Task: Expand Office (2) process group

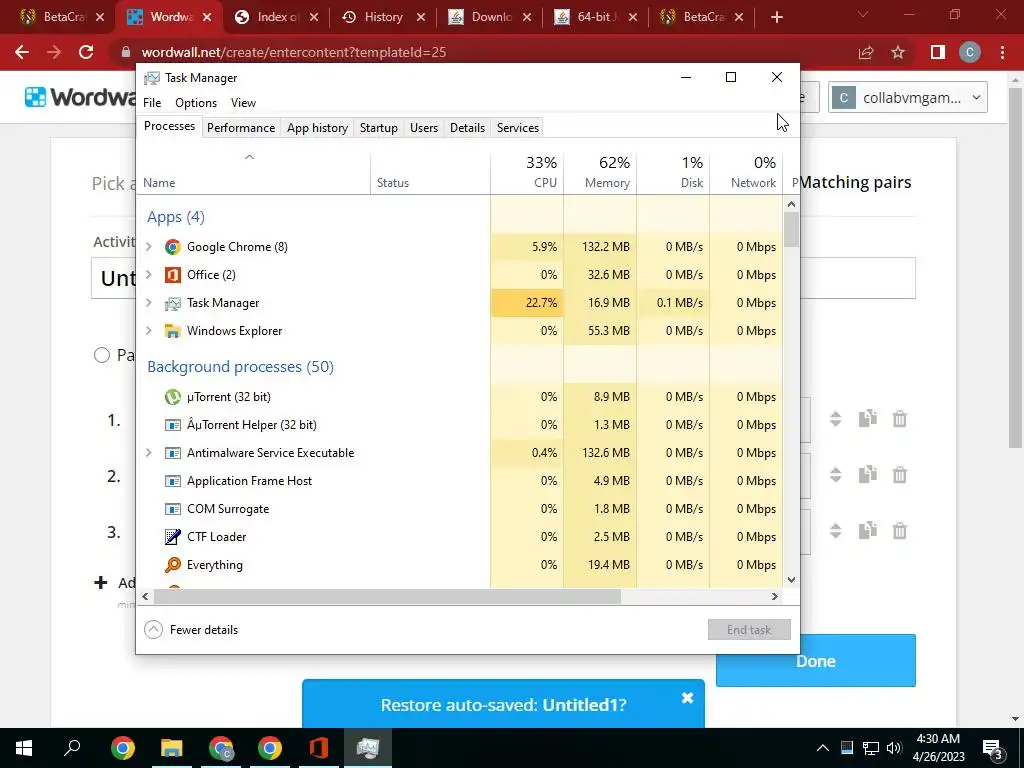Action: (149, 275)
